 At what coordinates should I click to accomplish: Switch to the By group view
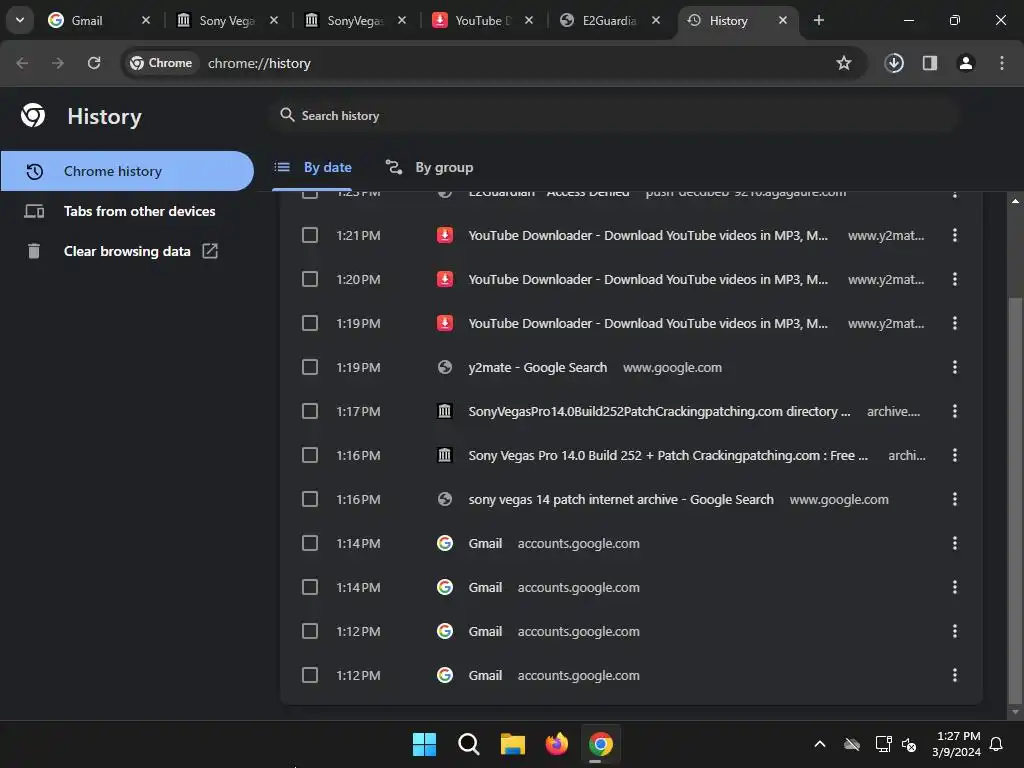(x=429, y=167)
